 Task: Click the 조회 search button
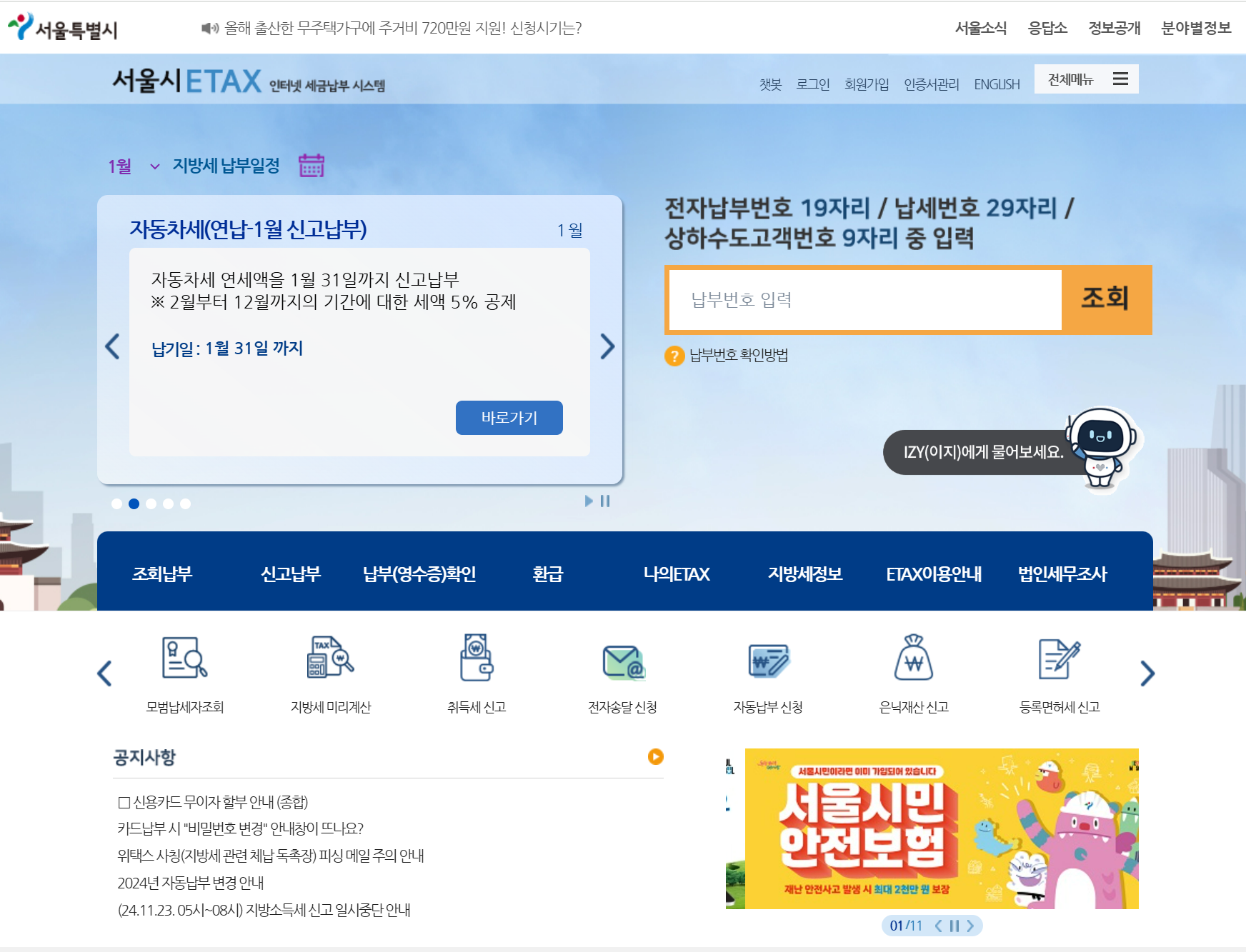[1105, 299]
